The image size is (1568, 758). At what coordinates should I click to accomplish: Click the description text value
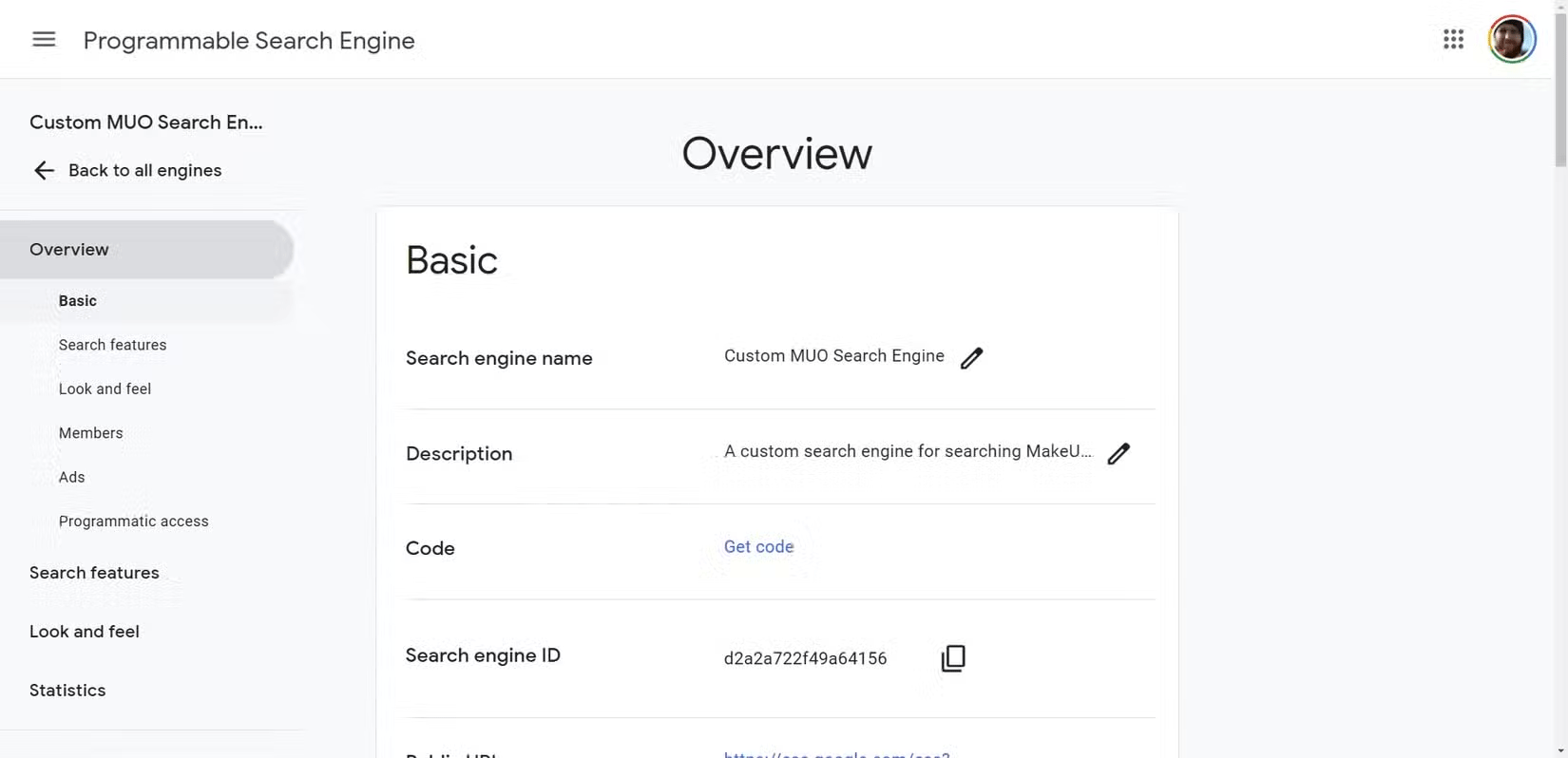tap(908, 451)
